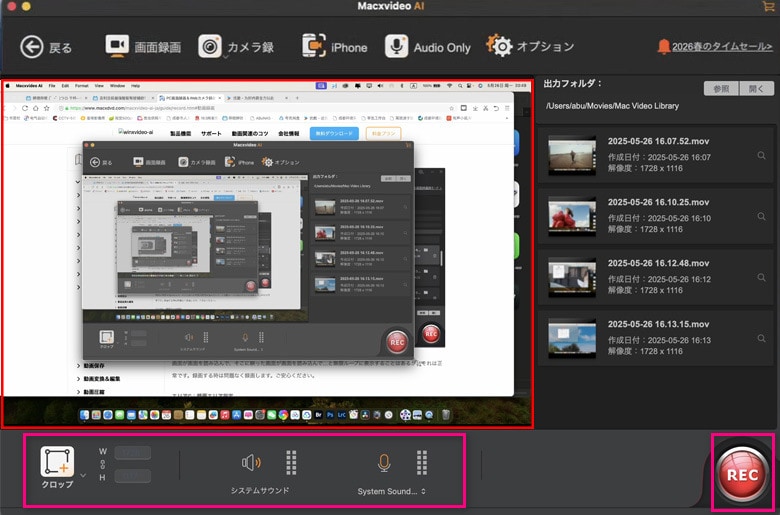Open オプション settings gear
Screen dimensions: 780x515
pos(530,46)
